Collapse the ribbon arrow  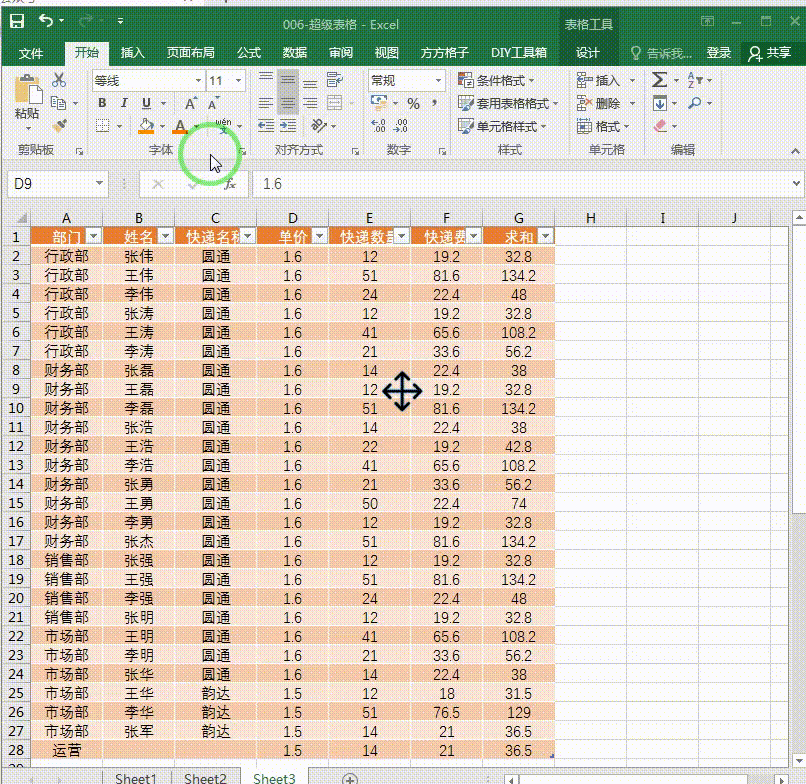coord(795,151)
